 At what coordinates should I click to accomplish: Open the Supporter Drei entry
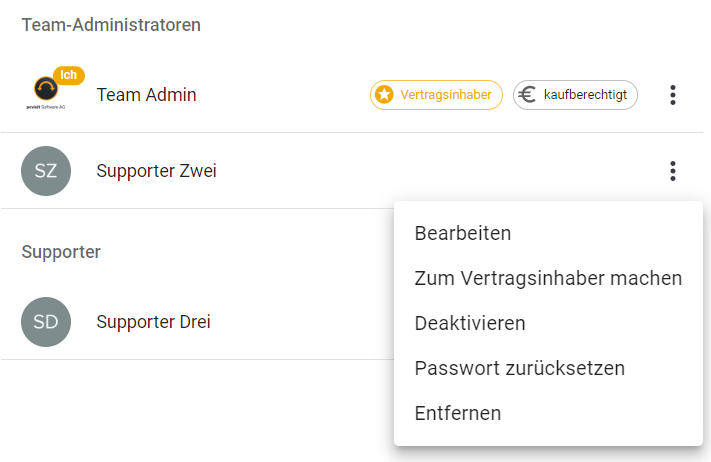(153, 322)
